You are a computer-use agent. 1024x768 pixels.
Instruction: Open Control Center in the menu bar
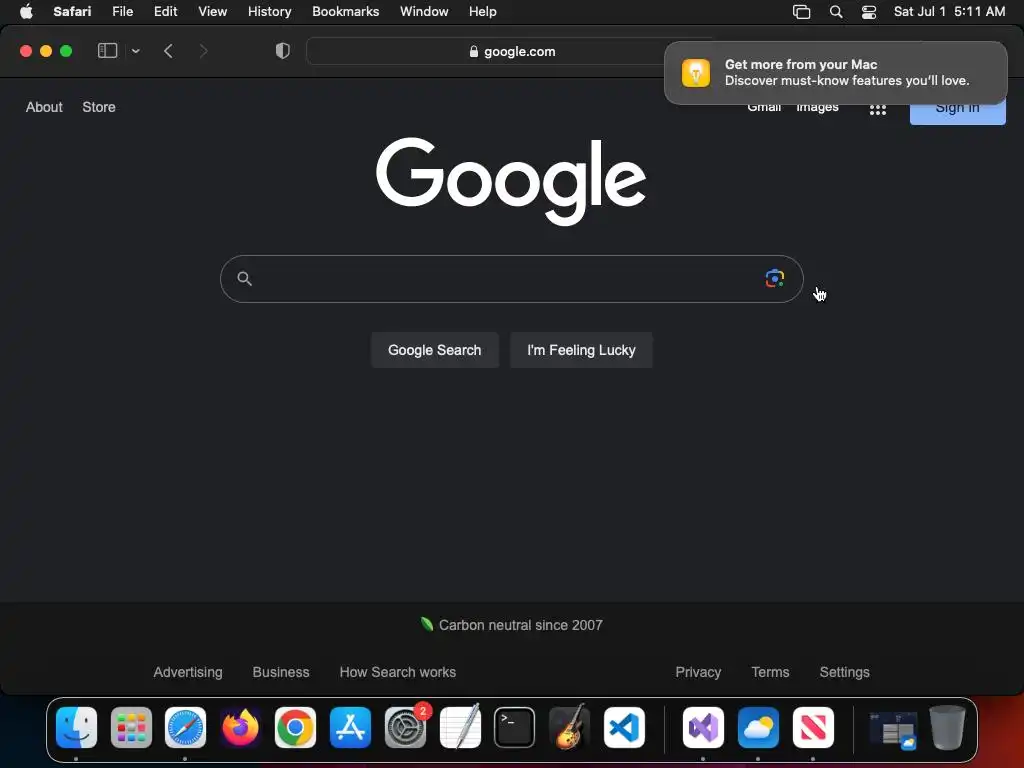(x=869, y=12)
